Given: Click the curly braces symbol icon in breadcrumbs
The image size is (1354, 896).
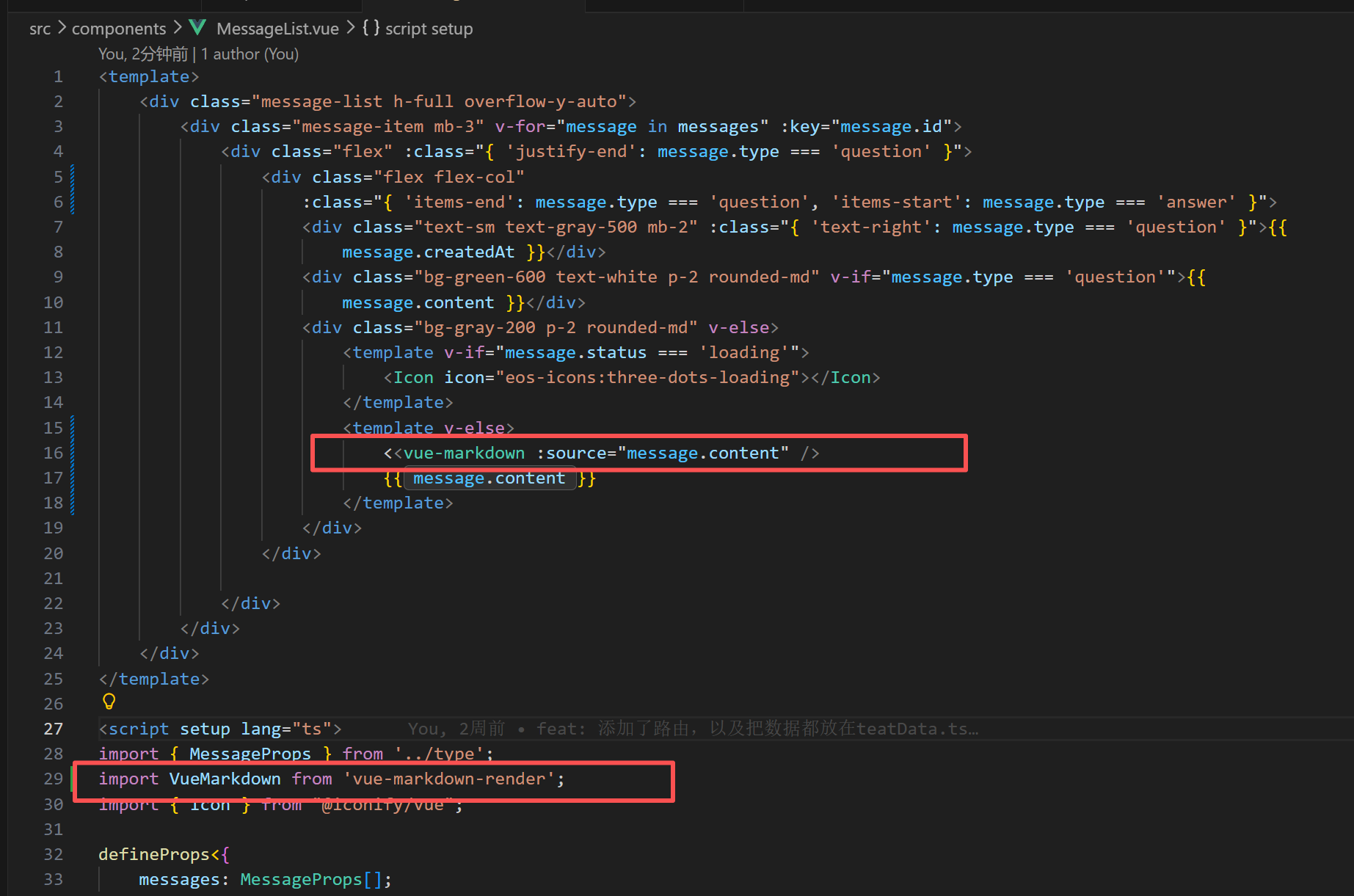Looking at the screenshot, I should 371,28.
